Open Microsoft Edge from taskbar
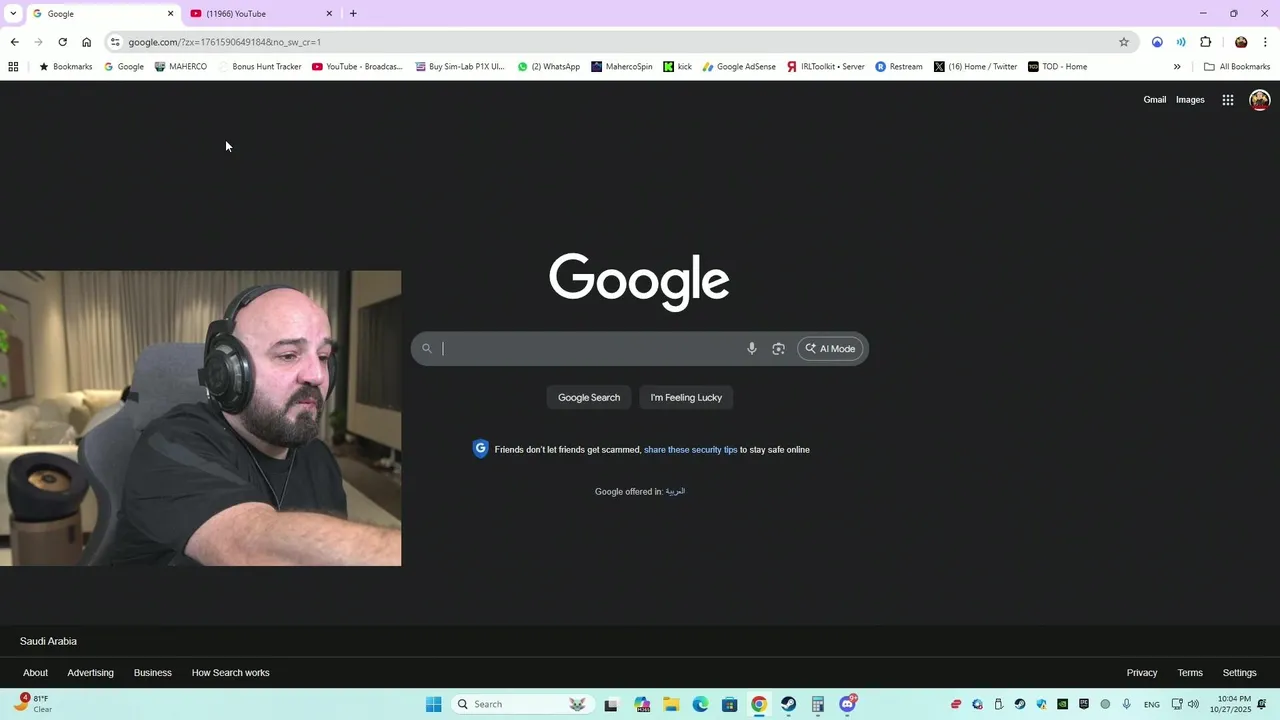This screenshot has height=720, width=1280. [x=700, y=704]
